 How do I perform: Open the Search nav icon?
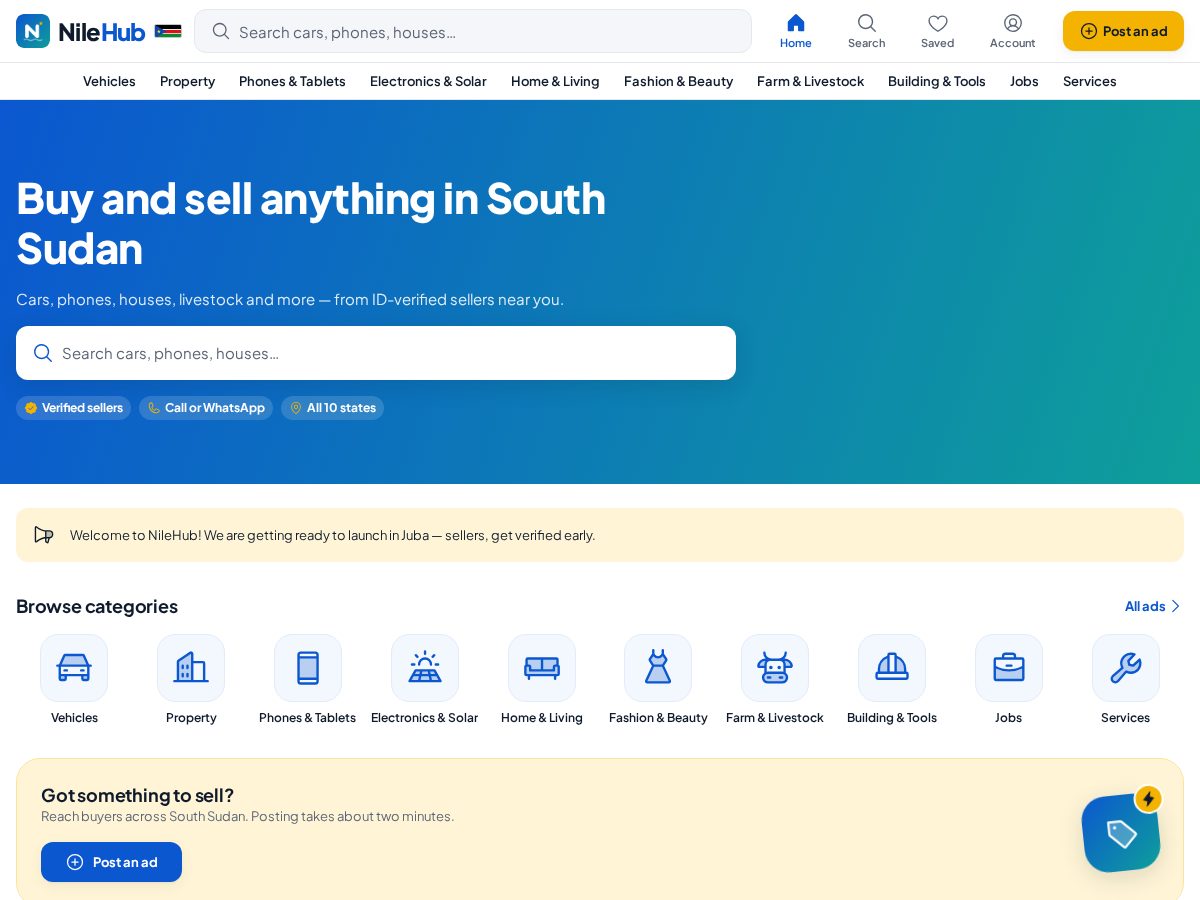click(x=867, y=31)
